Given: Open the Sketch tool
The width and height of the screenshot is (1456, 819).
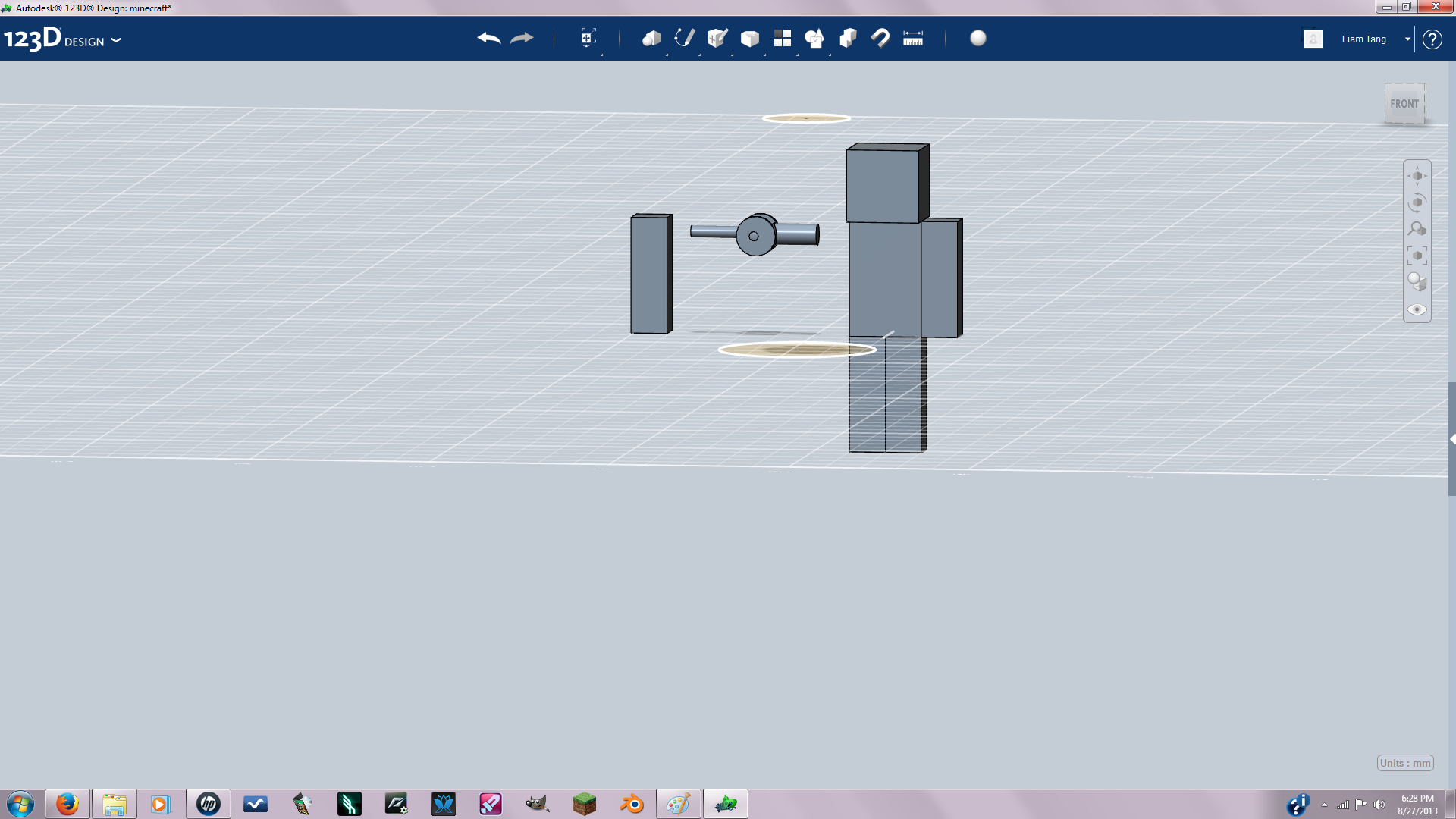Looking at the screenshot, I should pyautogui.click(x=685, y=38).
